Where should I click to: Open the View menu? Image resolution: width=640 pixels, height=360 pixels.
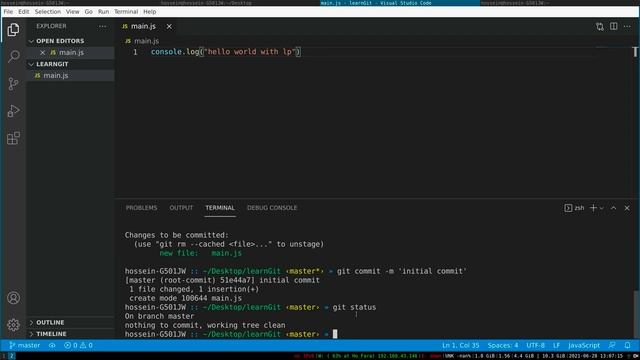point(73,12)
